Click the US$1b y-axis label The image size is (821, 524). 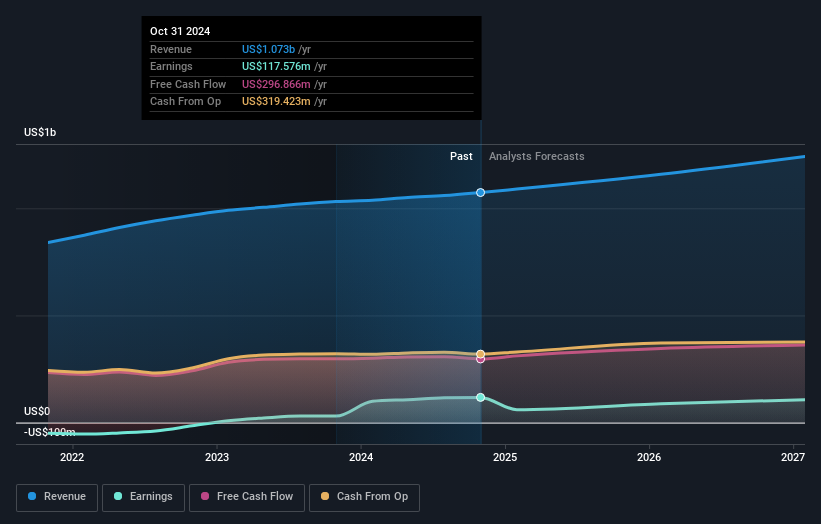[40, 132]
